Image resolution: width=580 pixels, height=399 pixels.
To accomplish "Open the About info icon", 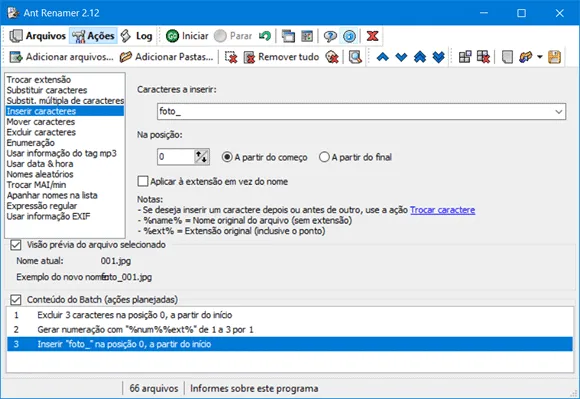I will coord(349,36).
